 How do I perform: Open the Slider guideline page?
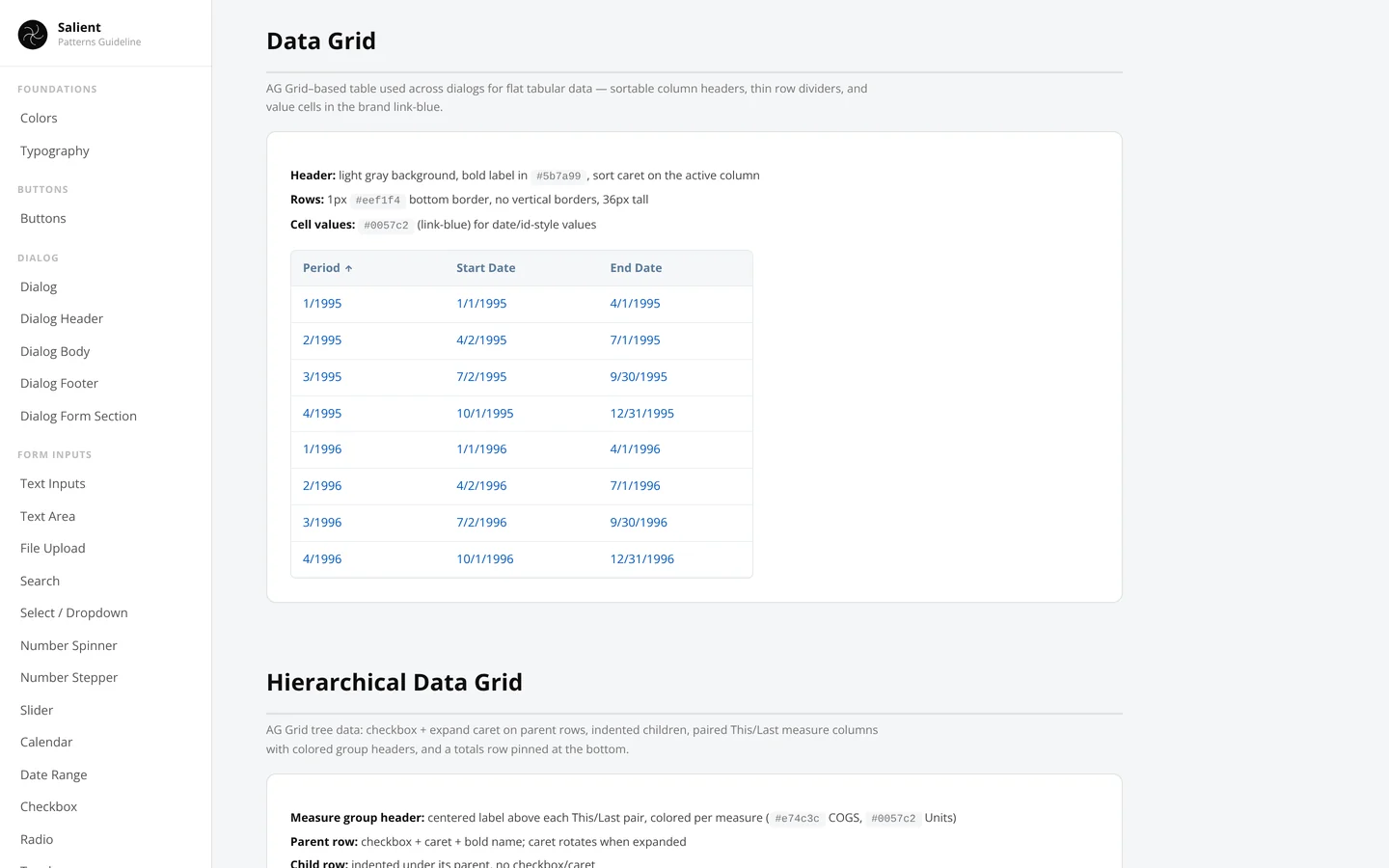[x=37, y=710]
